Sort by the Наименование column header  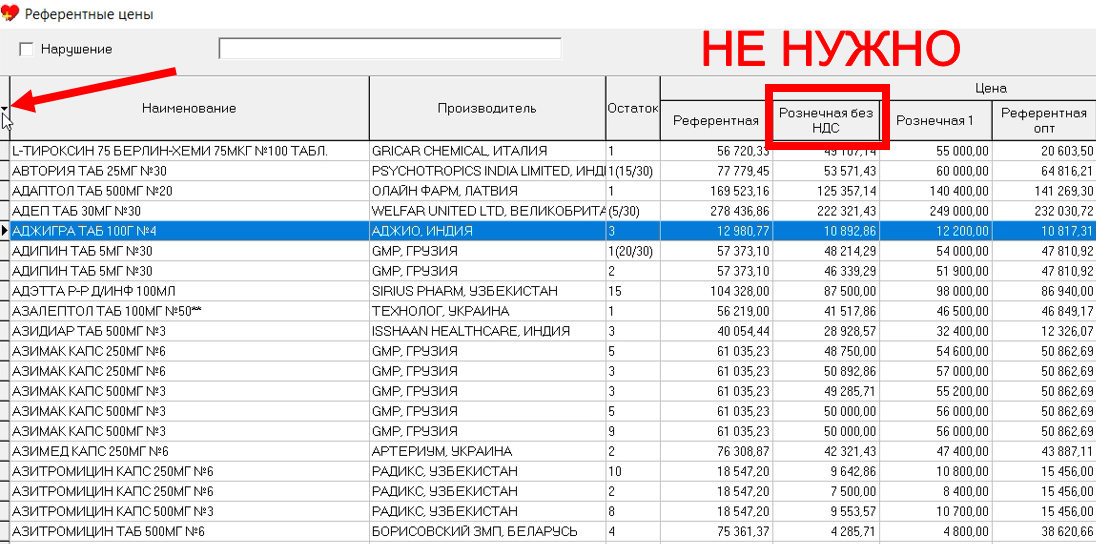[x=189, y=108]
